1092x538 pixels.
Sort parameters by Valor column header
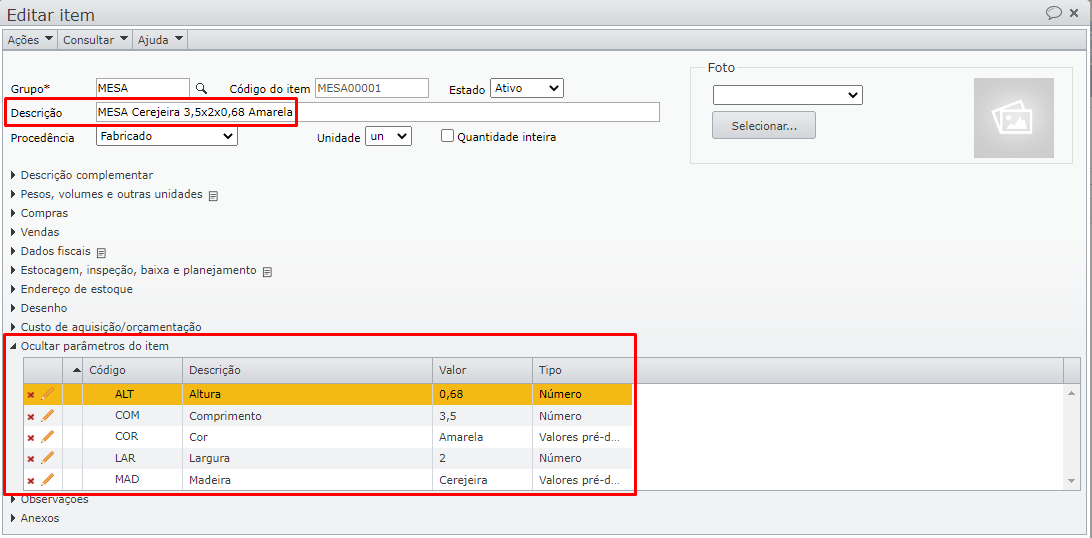coord(483,370)
